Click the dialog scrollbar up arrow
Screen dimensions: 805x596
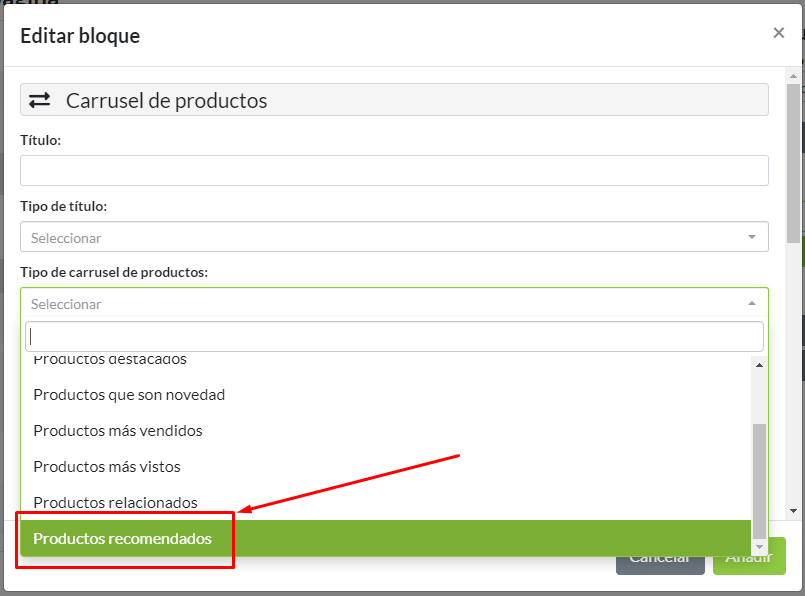pyautogui.click(x=792, y=76)
